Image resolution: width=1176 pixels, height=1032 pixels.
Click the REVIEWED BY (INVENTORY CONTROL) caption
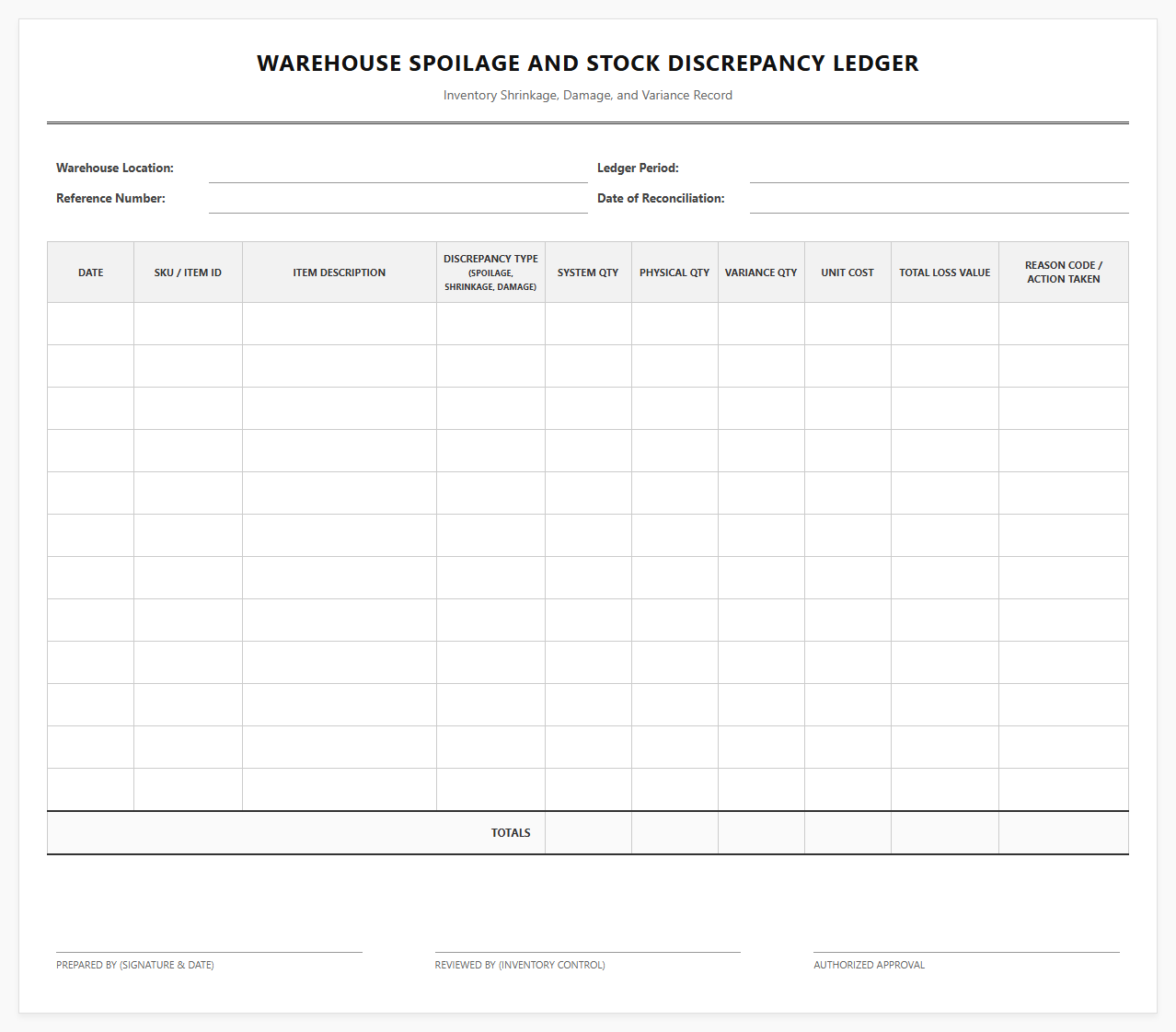coord(520,965)
